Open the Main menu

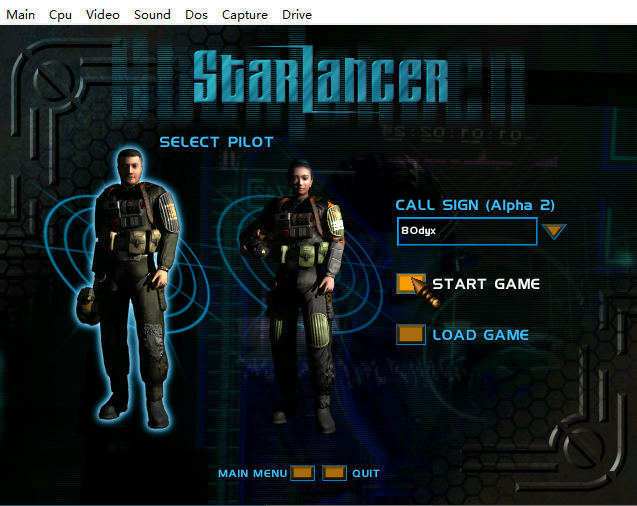click(20, 15)
